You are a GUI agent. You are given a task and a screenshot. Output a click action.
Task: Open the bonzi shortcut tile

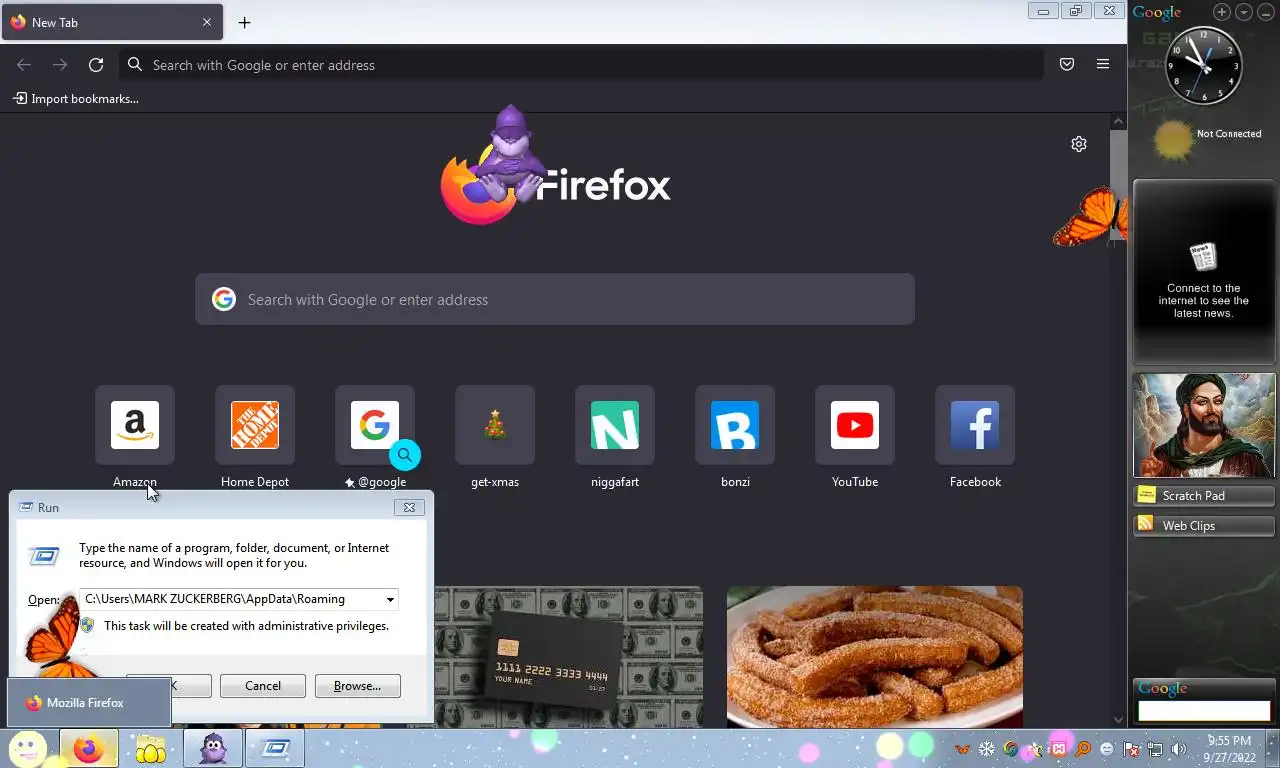735,426
